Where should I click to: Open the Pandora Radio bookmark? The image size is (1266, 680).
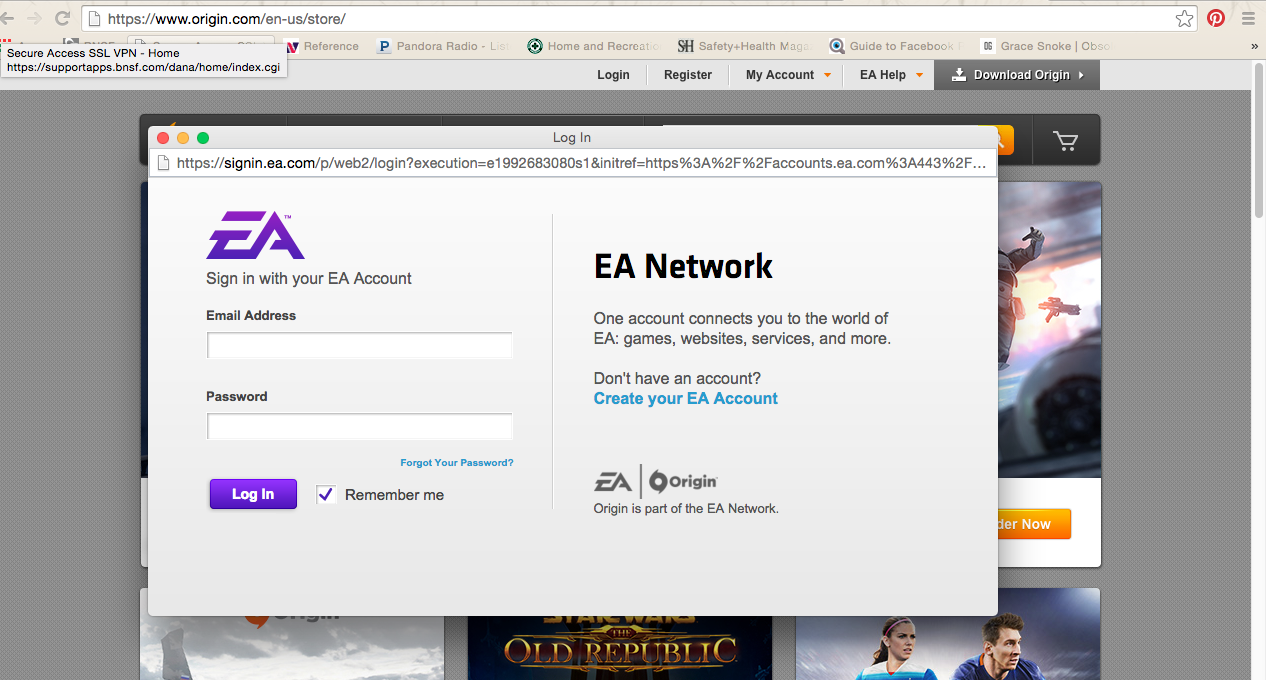click(x=443, y=46)
